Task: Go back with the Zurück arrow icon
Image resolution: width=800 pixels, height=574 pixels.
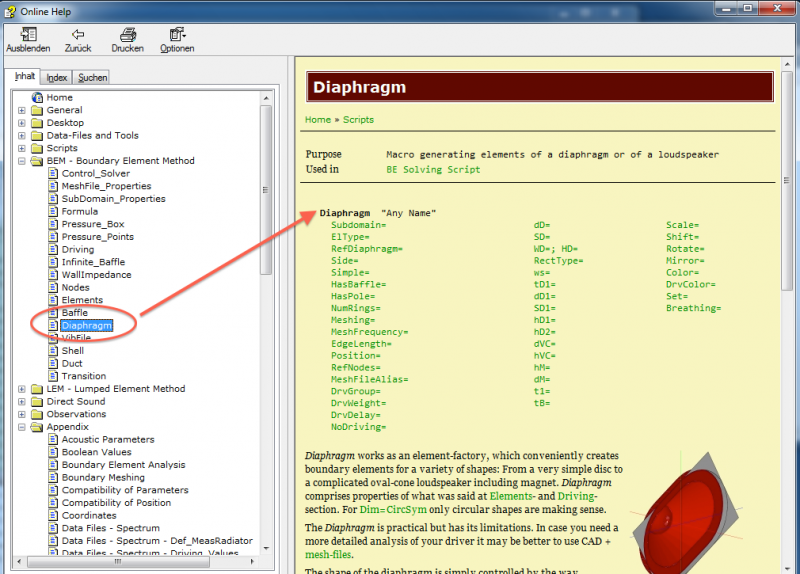Action: (x=77, y=34)
